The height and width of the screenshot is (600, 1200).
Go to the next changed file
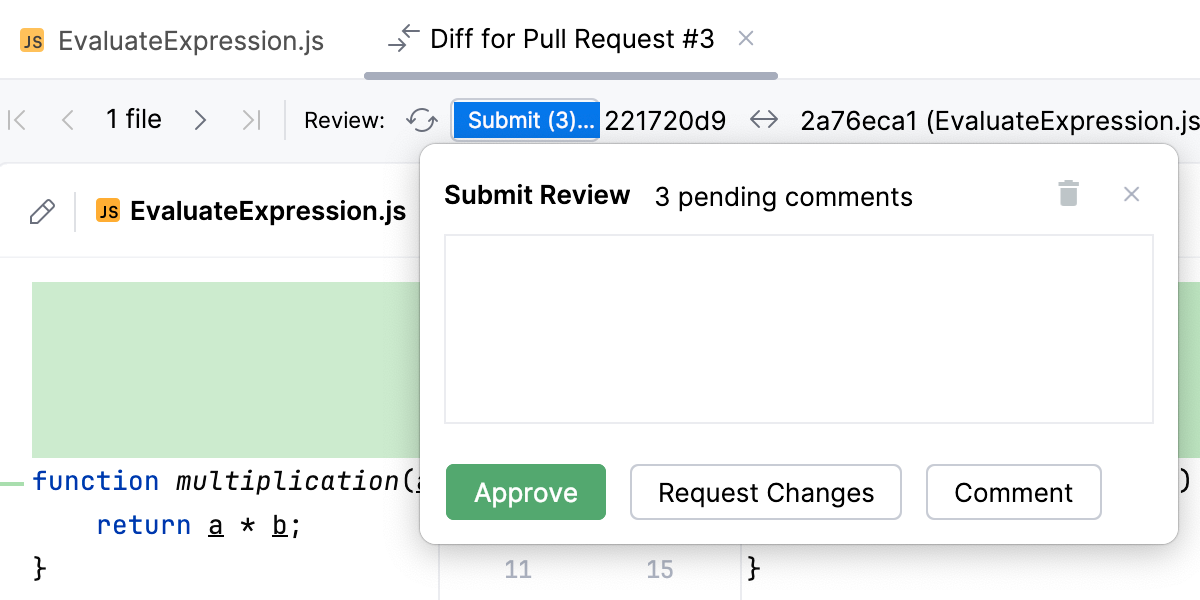coord(200,120)
